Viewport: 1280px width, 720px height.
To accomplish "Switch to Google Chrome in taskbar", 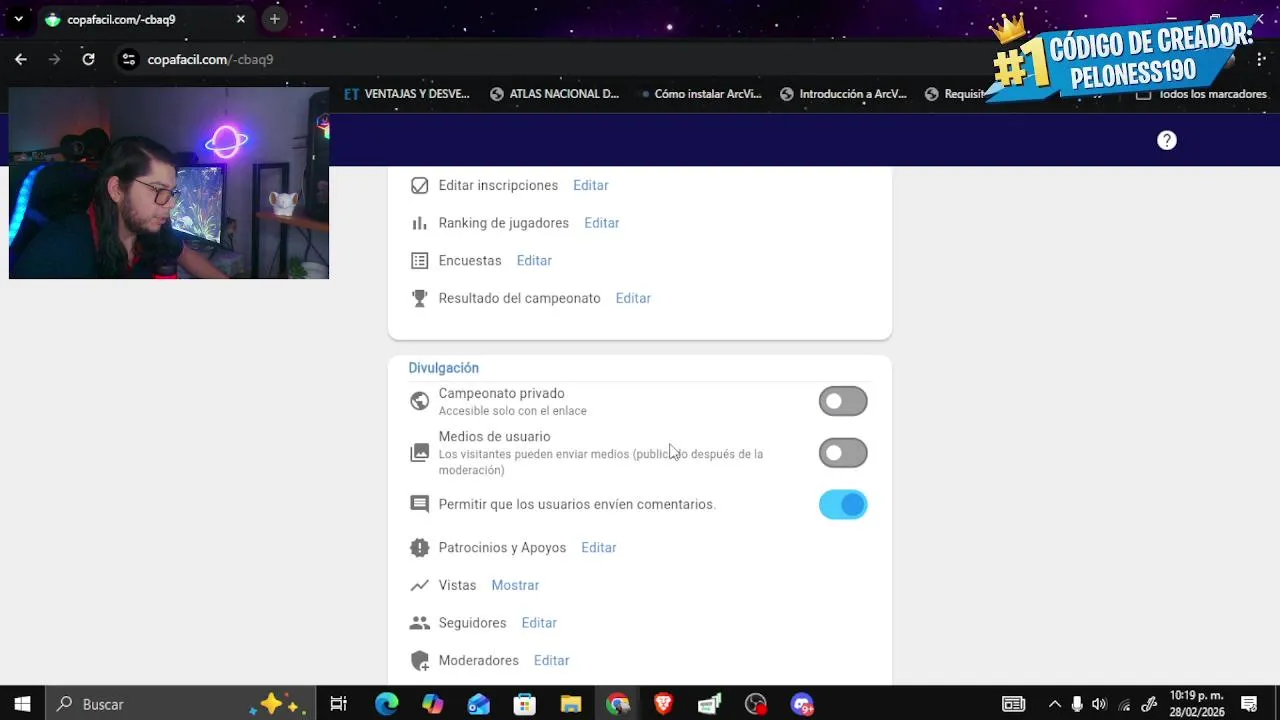I will pyautogui.click(x=618, y=704).
